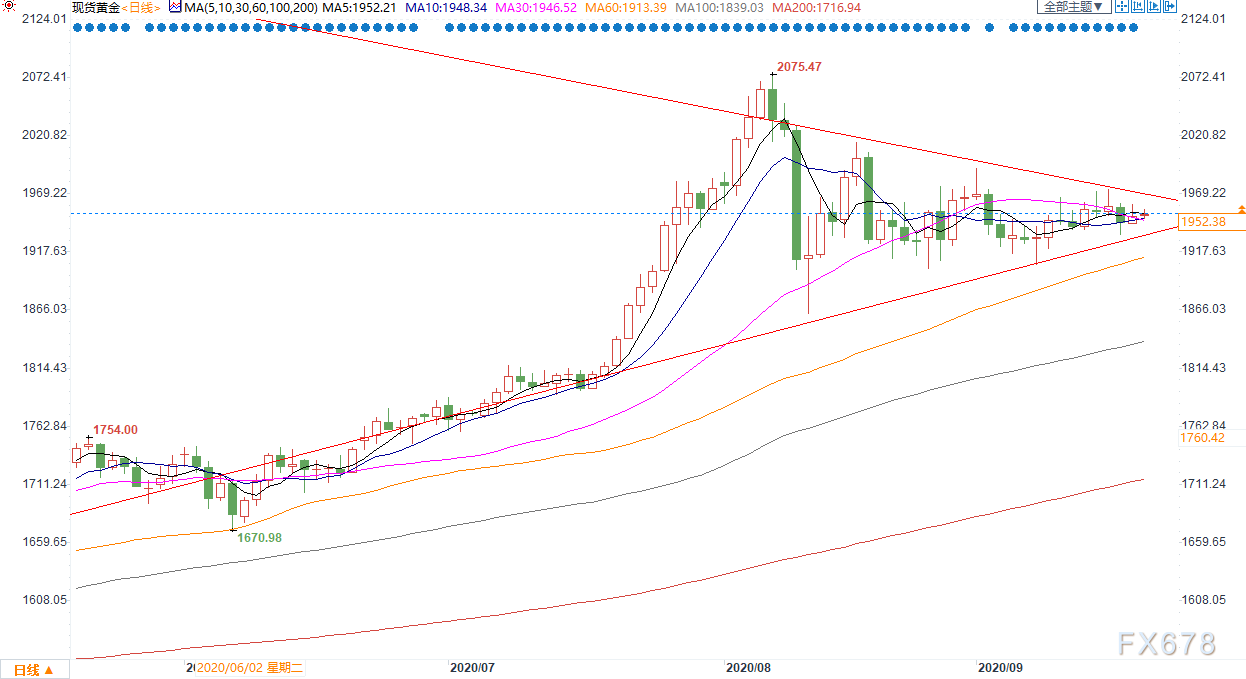Open the 全部主题 theme dropdown
Viewport: 1246px width, 679px height.
click(x=1074, y=6)
